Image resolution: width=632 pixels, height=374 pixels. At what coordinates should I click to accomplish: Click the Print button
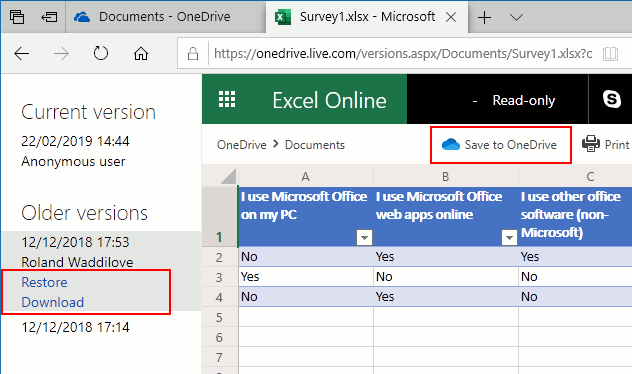pyautogui.click(x=606, y=144)
